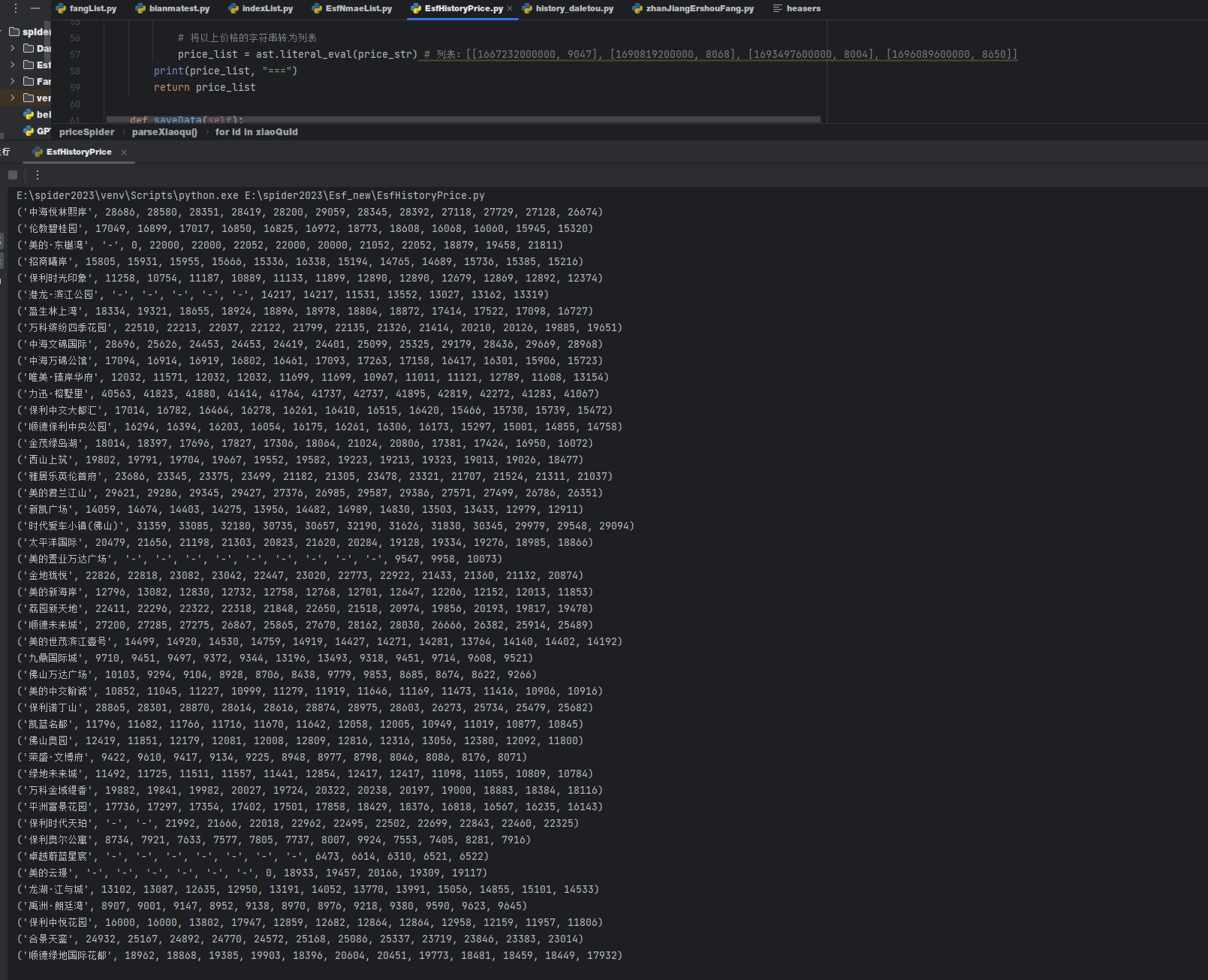Click the python.exe command line in the console
1208x980 pixels.
point(251,196)
